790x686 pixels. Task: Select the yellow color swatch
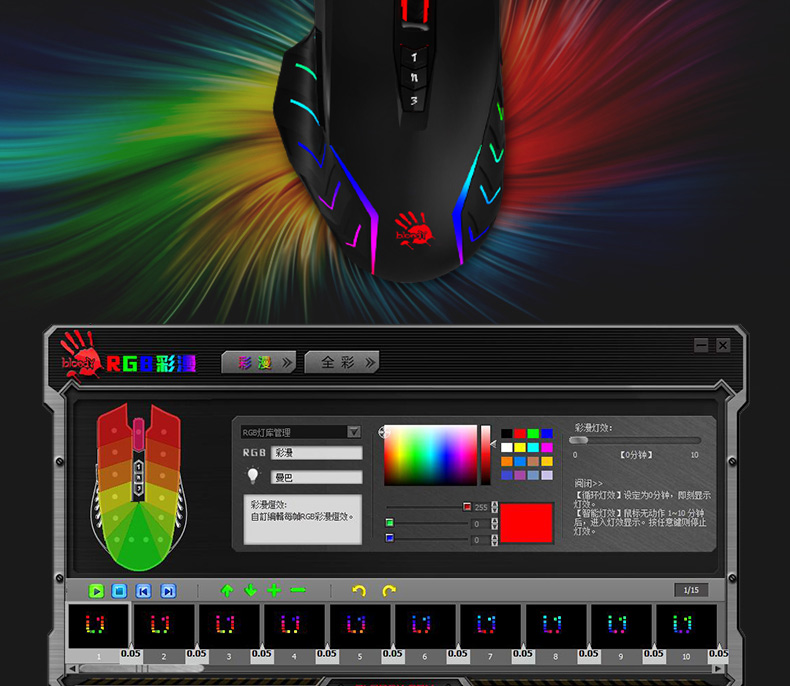click(x=520, y=447)
